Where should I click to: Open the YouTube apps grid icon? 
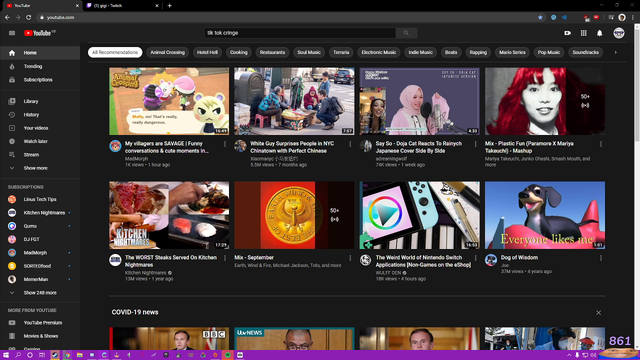[584, 33]
